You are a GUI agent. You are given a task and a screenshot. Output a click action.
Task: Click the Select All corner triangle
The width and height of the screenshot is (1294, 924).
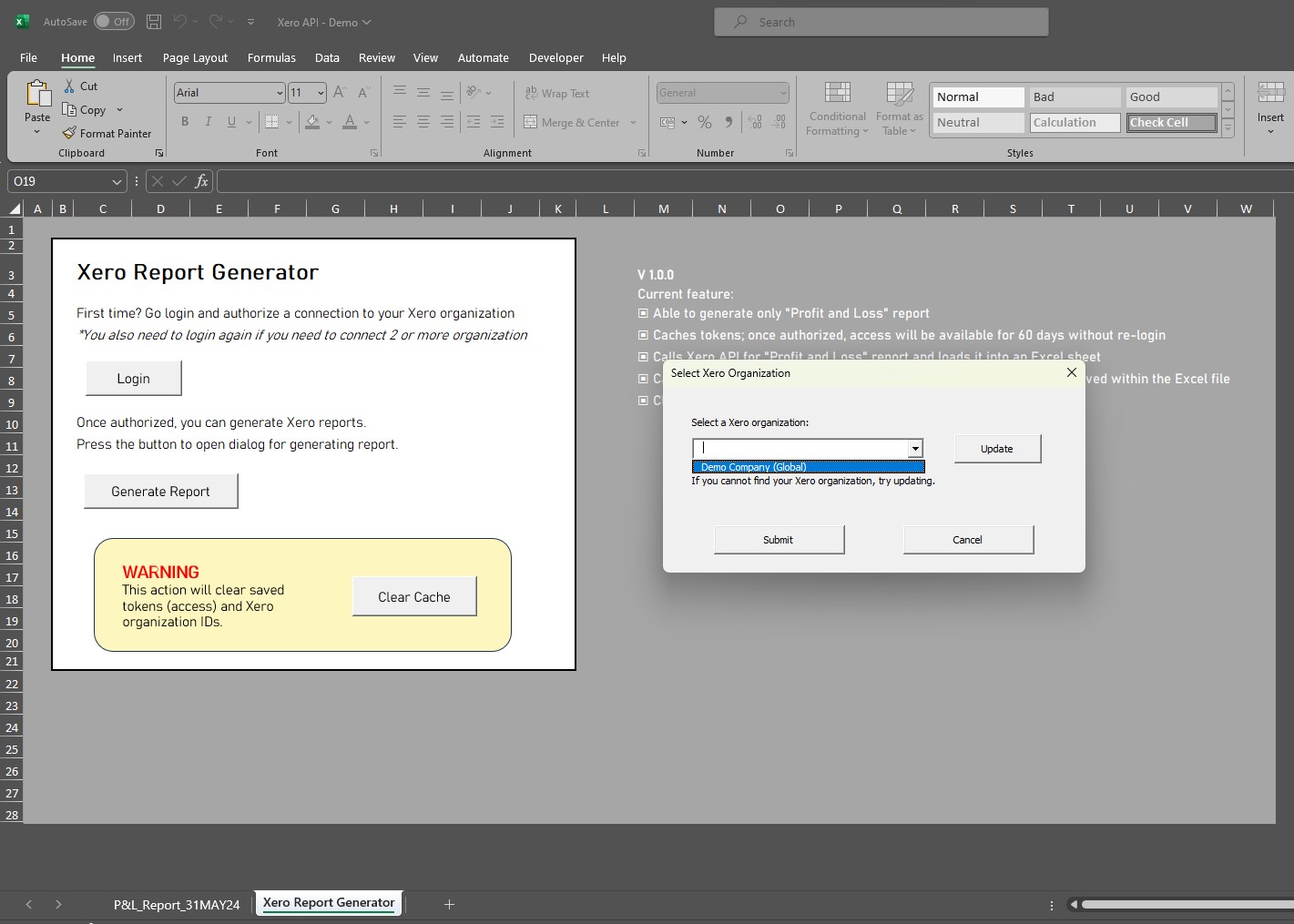13,208
